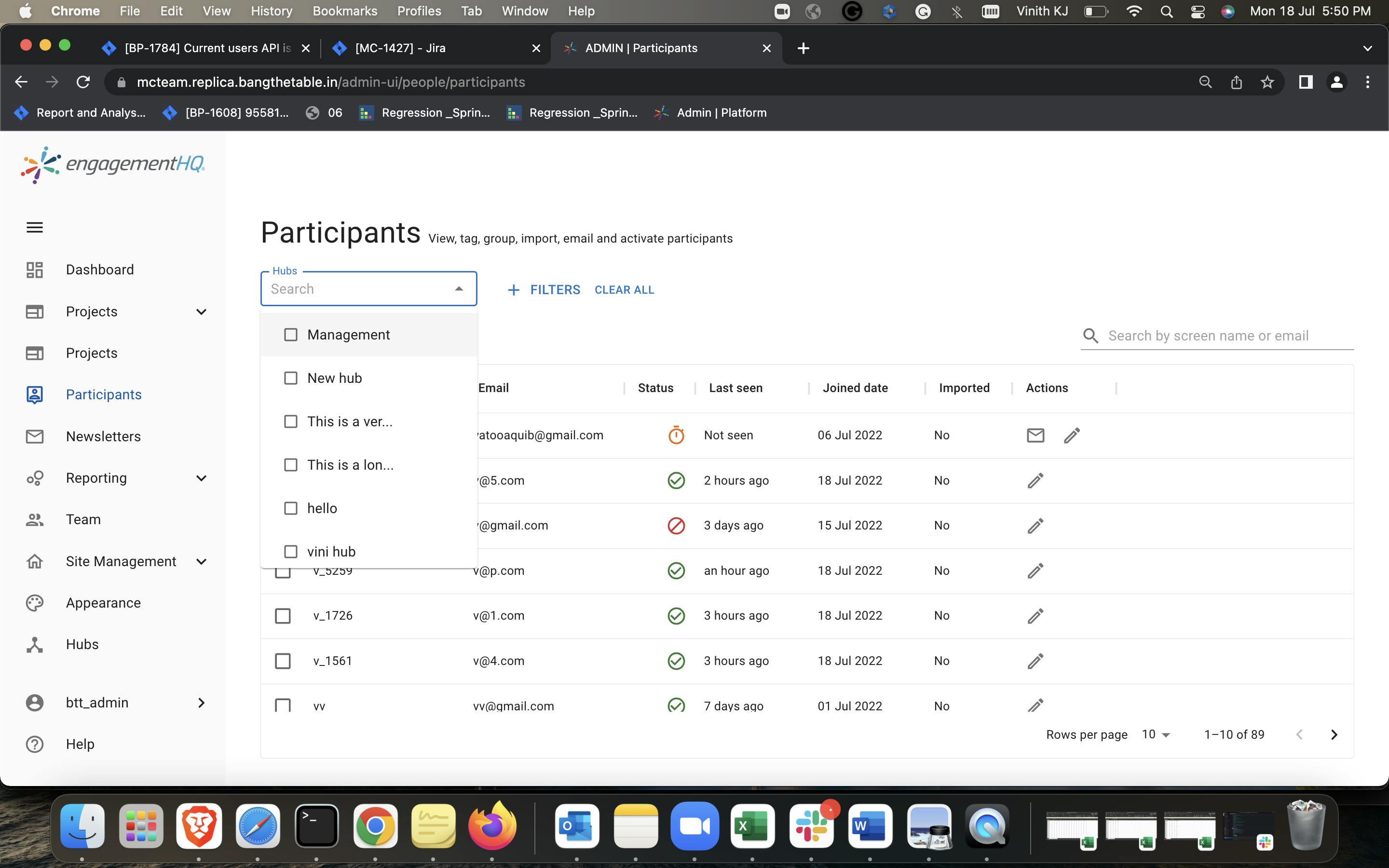This screenshot has width=1389, height=868.
Task: Check the Management hub option
Action: click(x=290, y=335)
